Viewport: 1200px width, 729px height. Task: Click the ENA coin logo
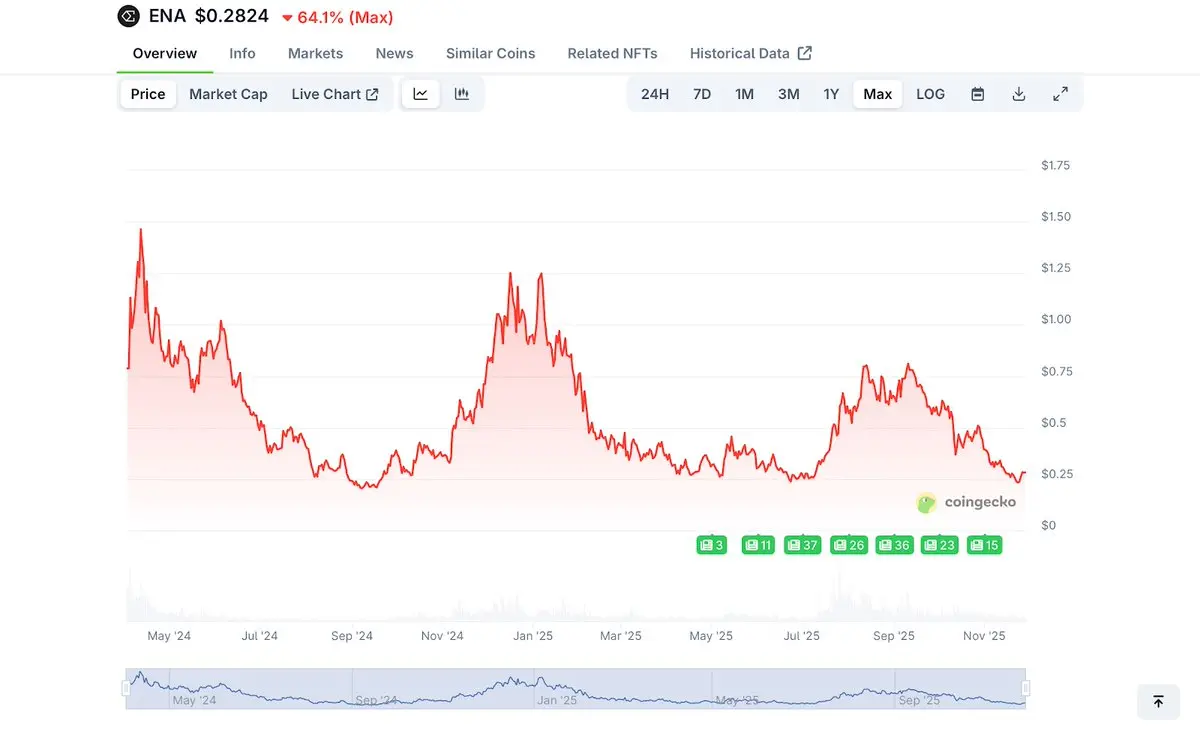129,16
